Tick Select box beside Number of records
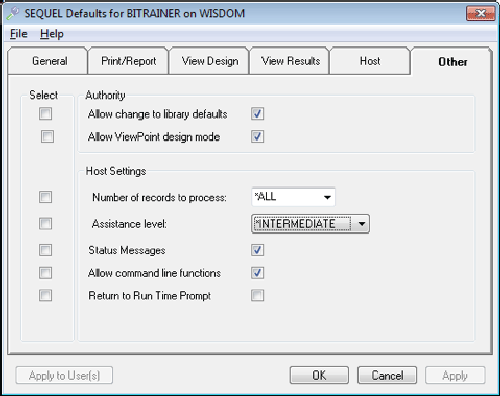Viewport: 500px width, 396px height. [45, 197]
